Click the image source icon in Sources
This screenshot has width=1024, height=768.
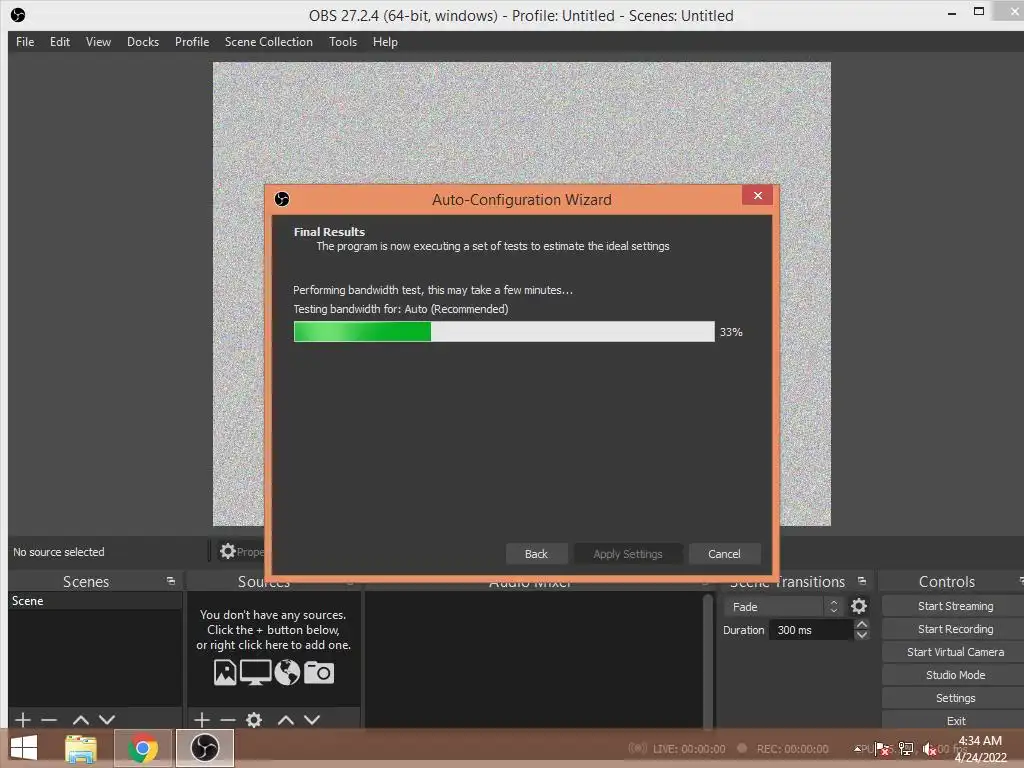(x=225, y=672)
